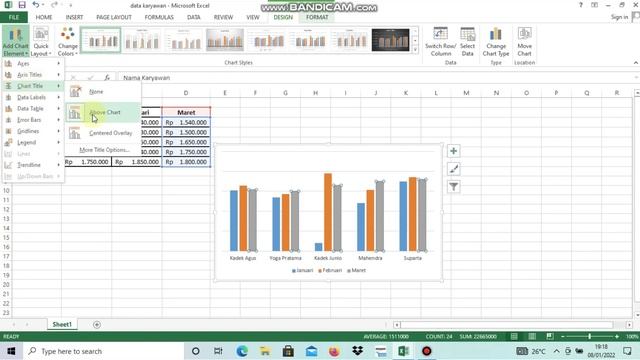This screenshot has height=360, width=640.
Task: Switch to the FORMULAS tab
Action: pyautogui.click(x=159, y=17)
